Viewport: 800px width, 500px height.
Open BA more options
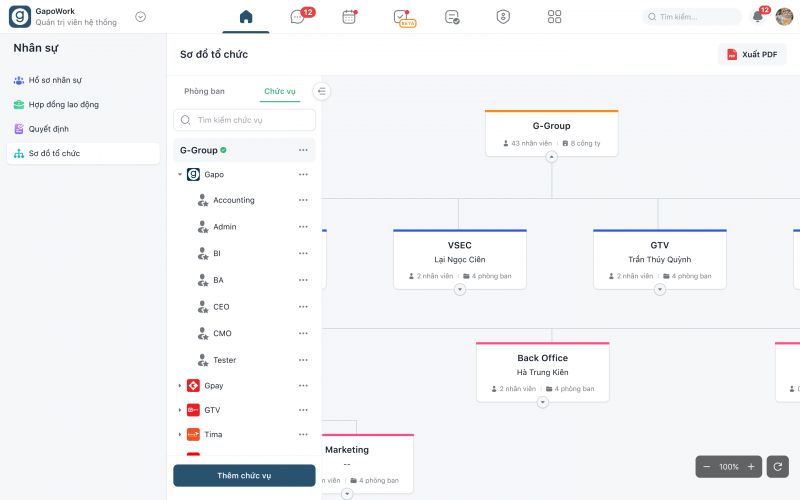coord(303,280)
